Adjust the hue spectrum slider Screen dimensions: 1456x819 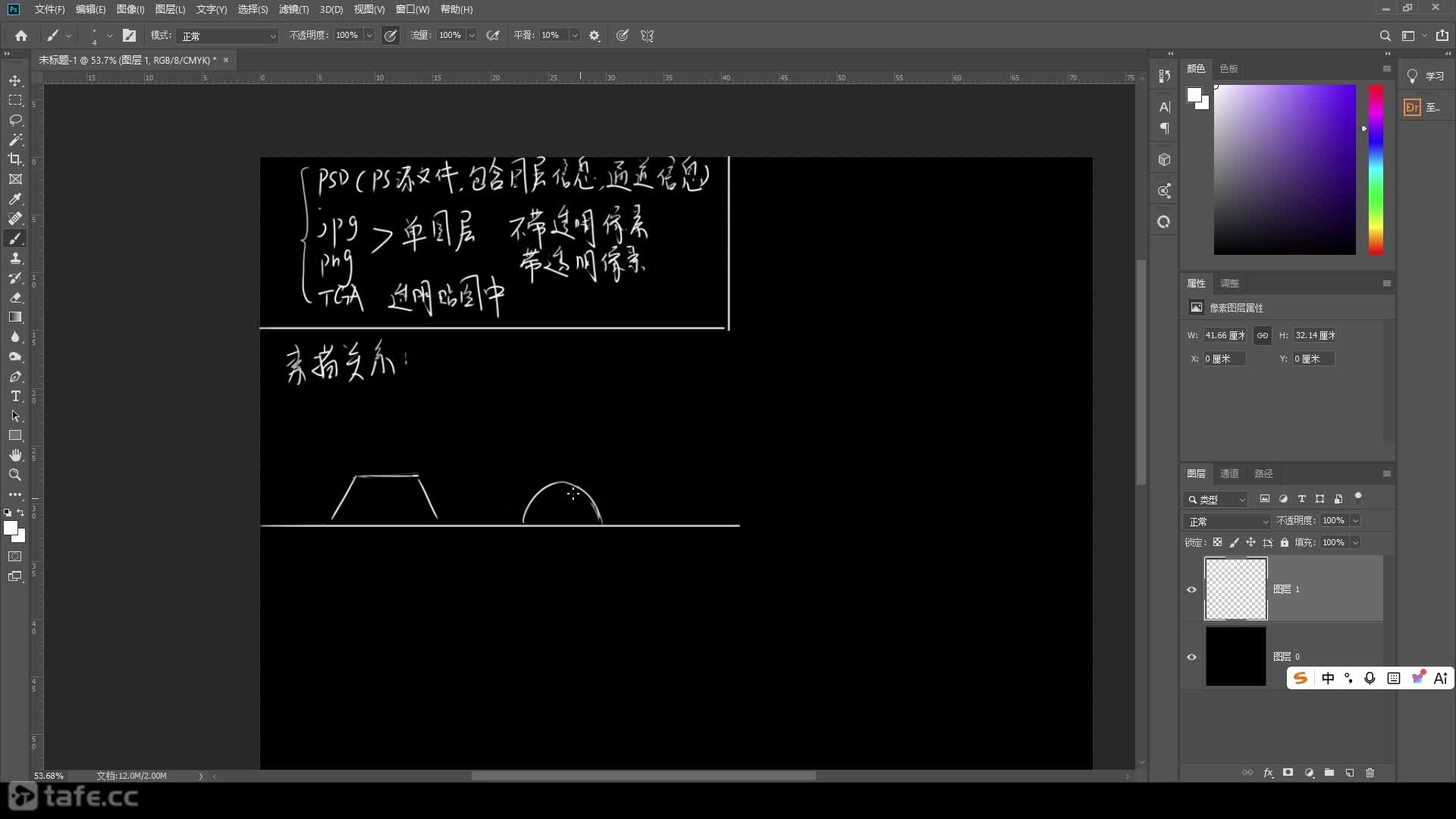coord(1376,169)
